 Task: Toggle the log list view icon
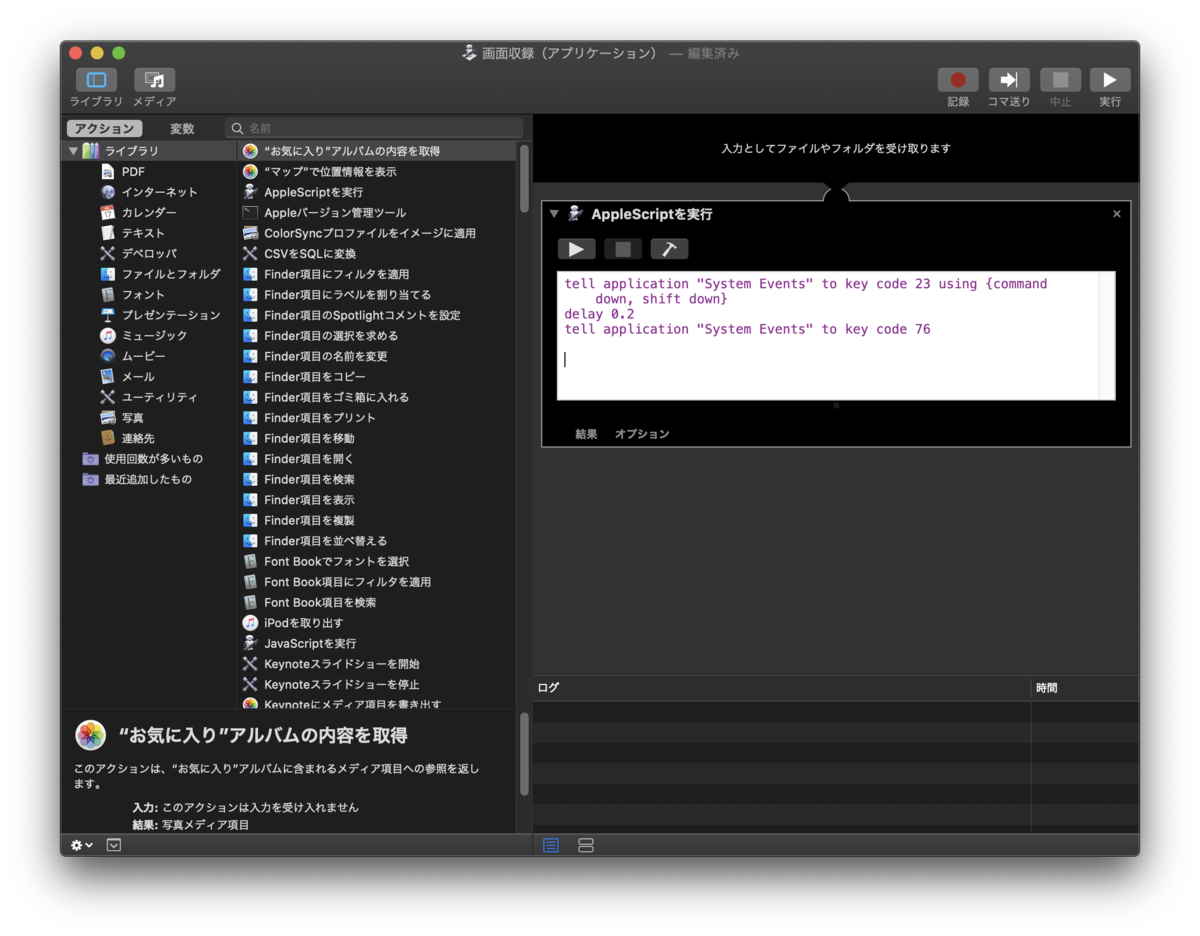551,845
